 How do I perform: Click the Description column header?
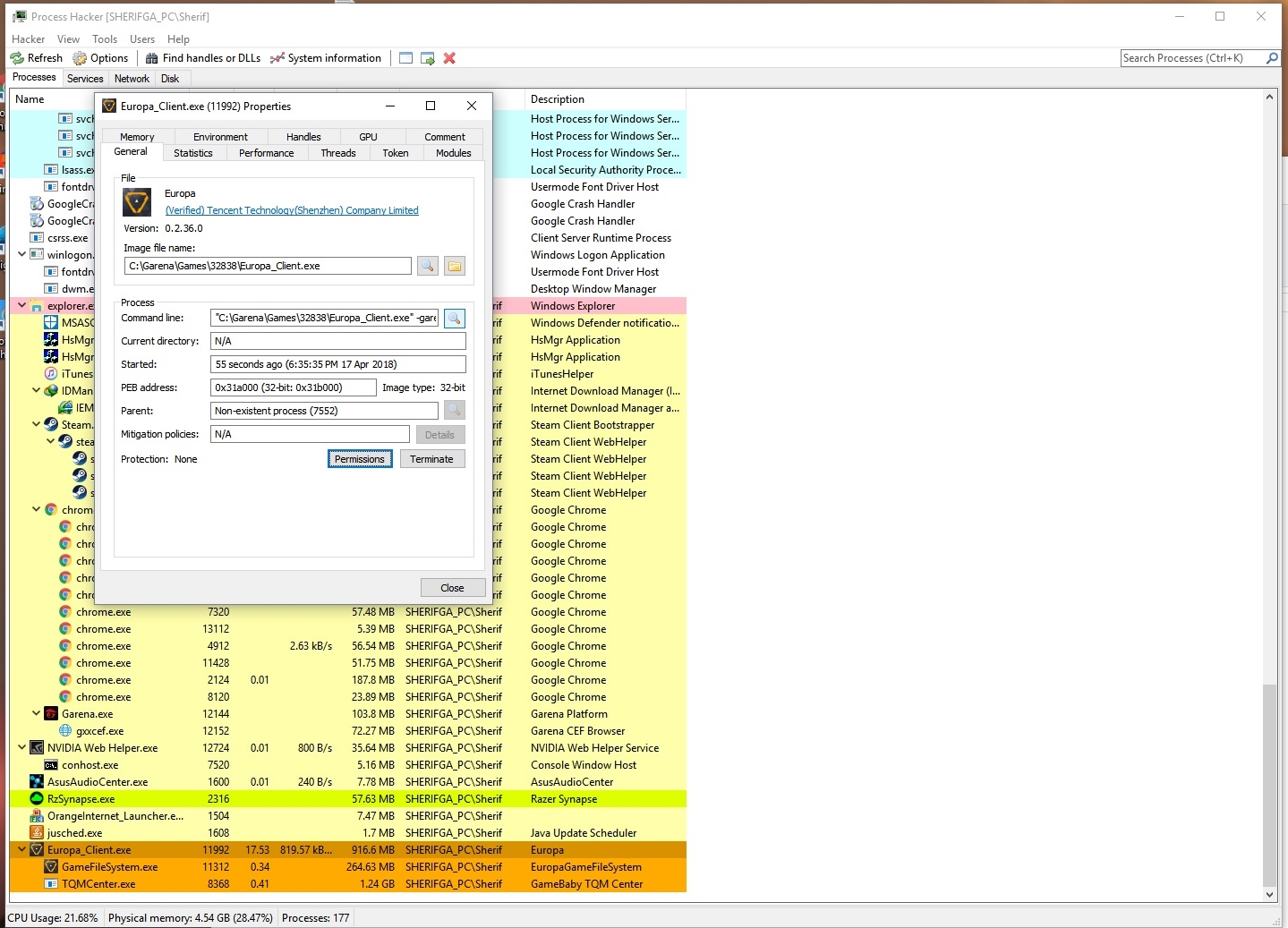point(605,99)
